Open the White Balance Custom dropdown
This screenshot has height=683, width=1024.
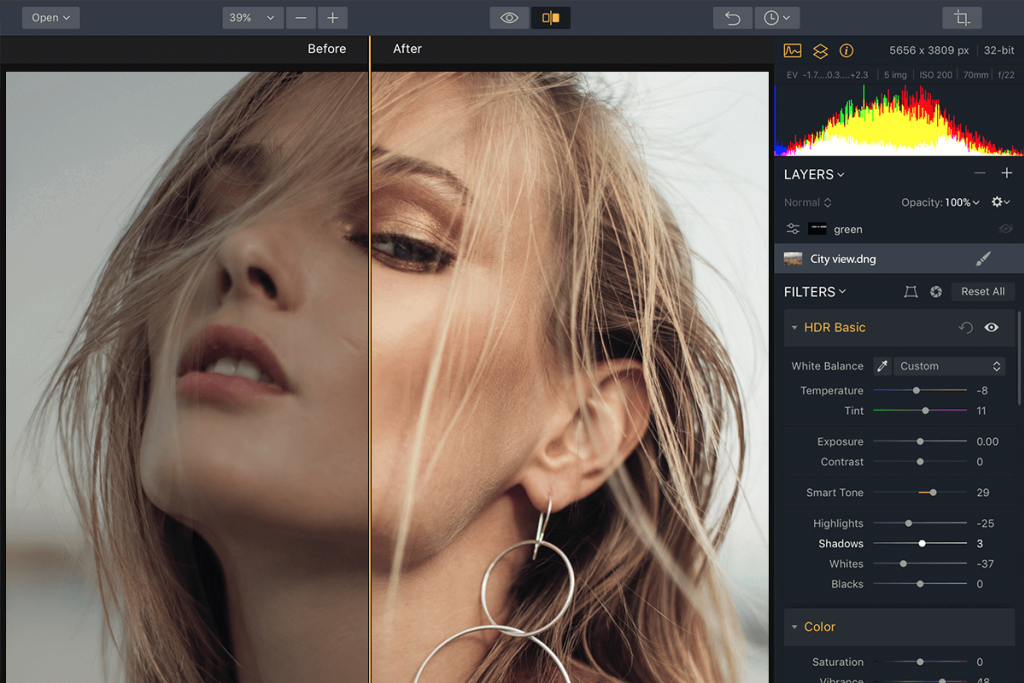tap(948, 366)
